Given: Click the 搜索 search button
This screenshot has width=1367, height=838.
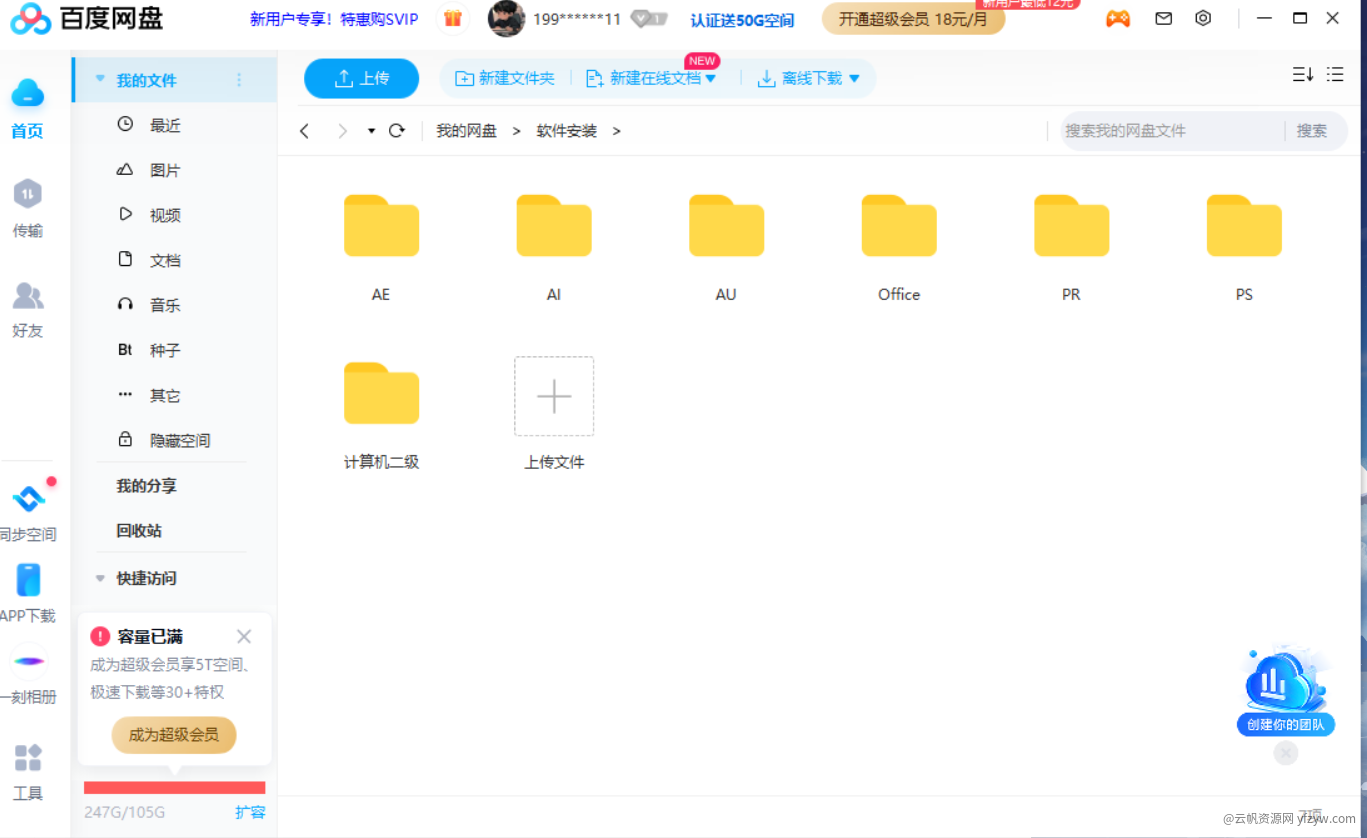Looking at the screenshot, I should [x=1312, y=131].
